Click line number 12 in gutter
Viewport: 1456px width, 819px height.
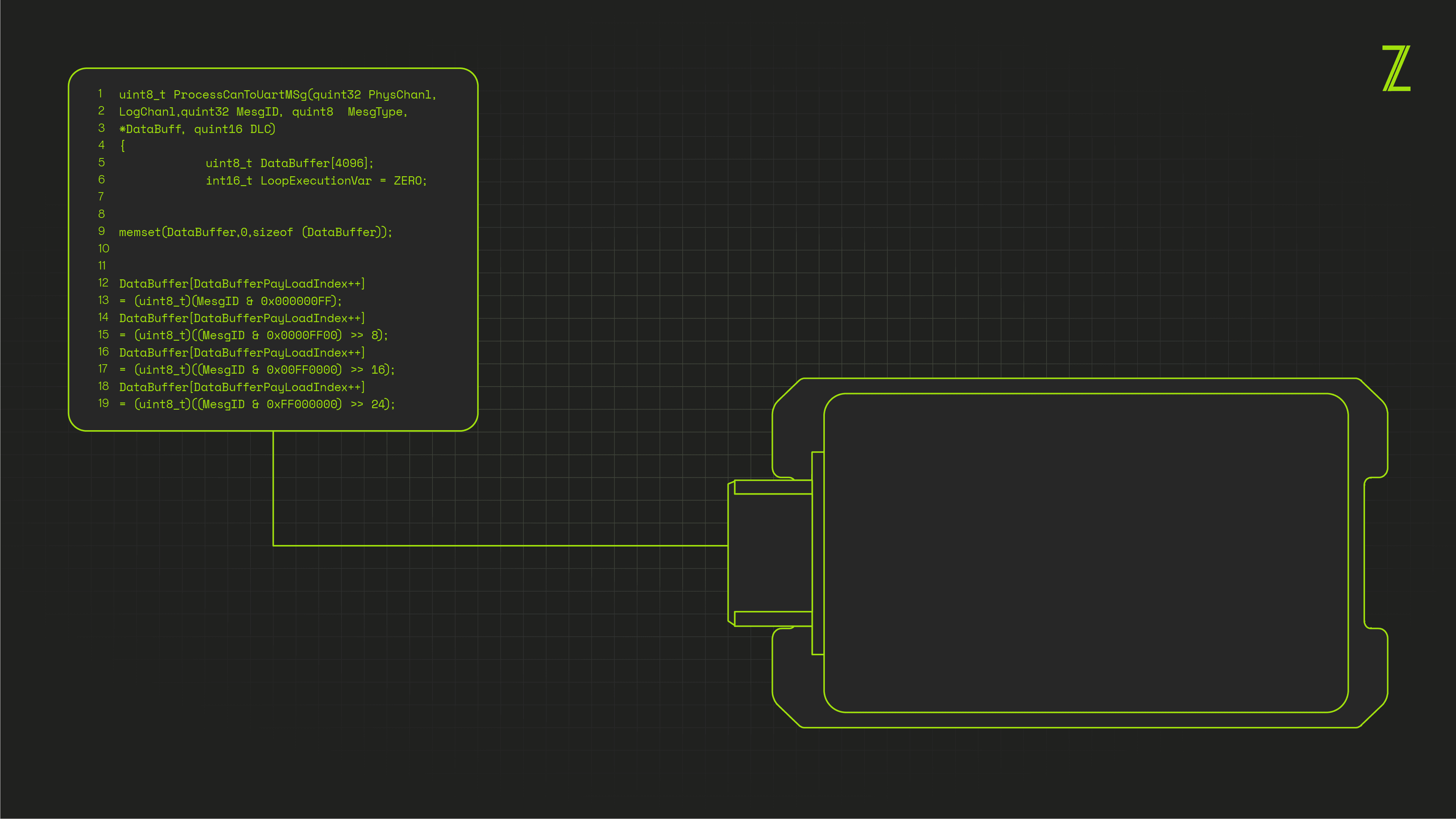point(103,283)
